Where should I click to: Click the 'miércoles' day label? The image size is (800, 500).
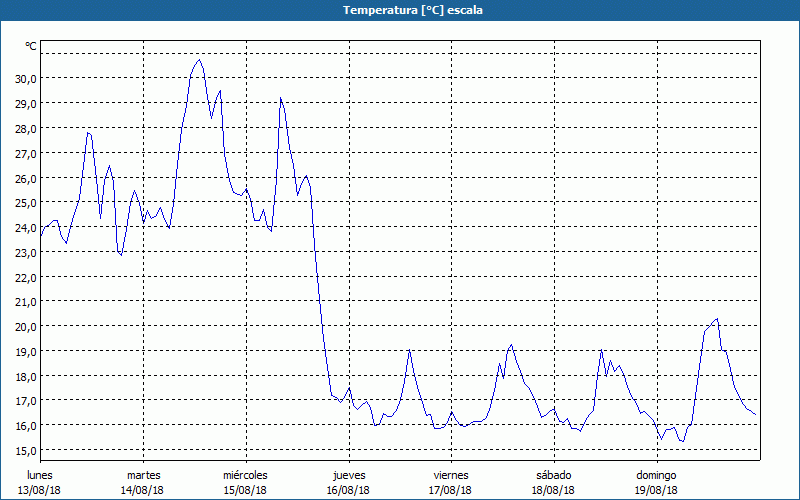[x=245, y=476]
